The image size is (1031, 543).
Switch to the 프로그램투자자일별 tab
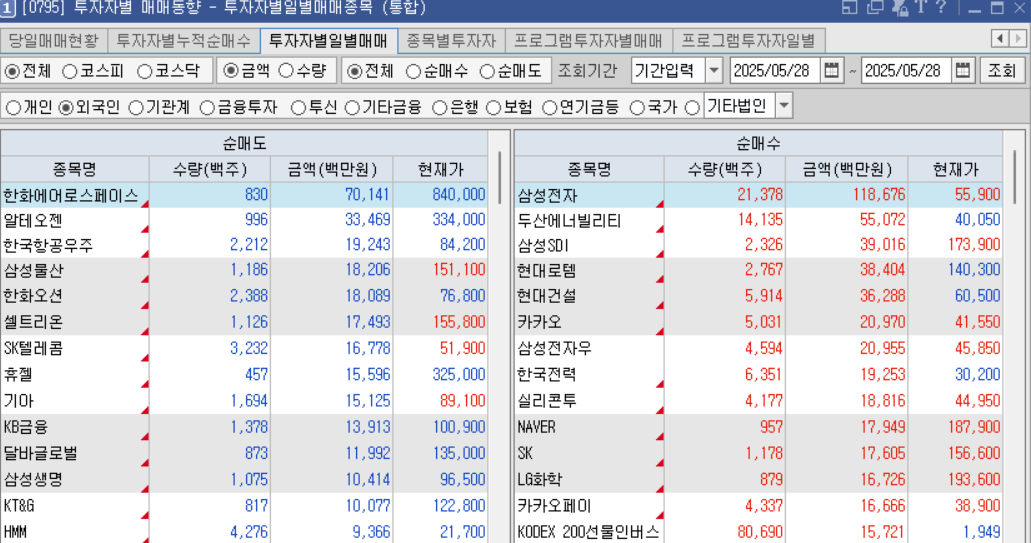coord(748,41)
